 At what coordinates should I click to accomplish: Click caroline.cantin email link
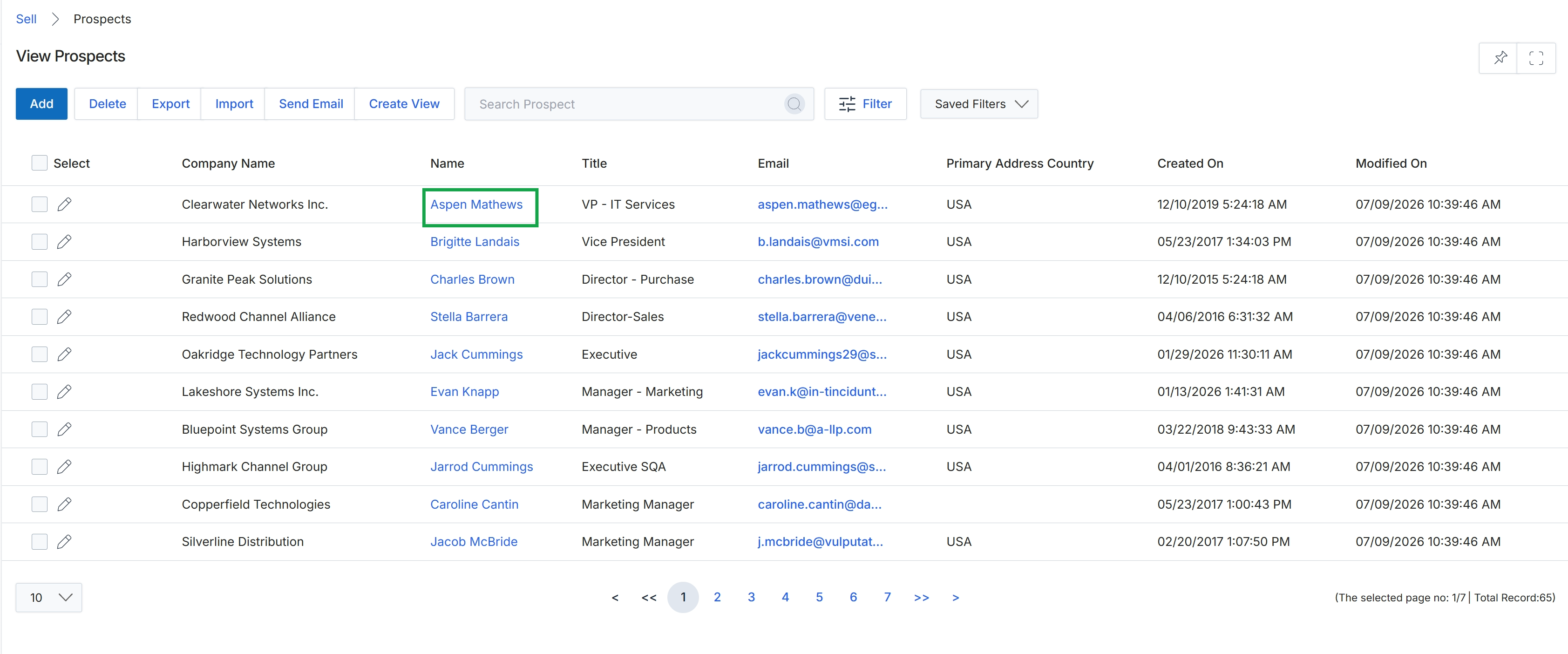coord(819,504)
